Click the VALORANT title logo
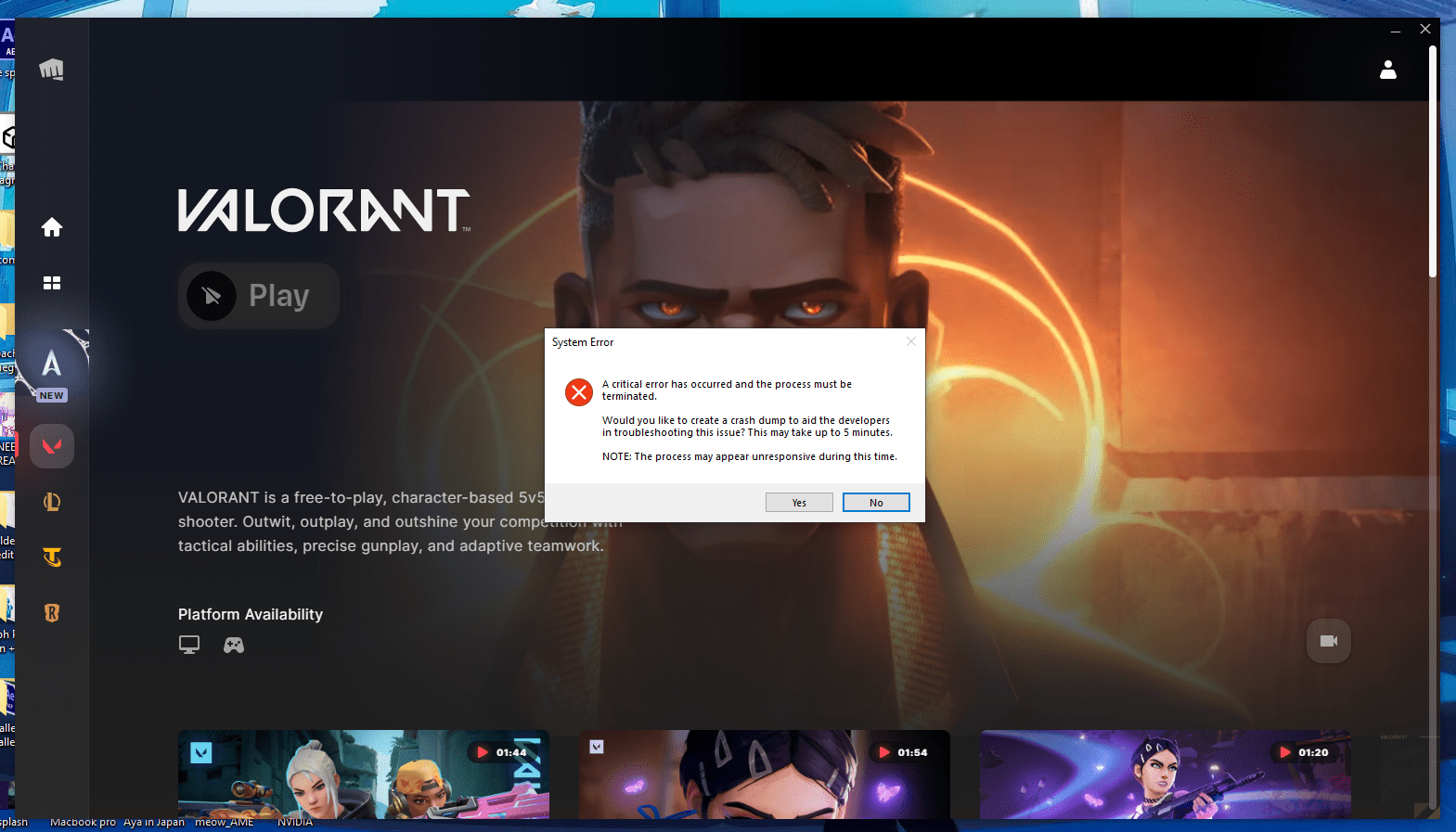This screenshot has width=1456, height=832. (x=324, y=211)
